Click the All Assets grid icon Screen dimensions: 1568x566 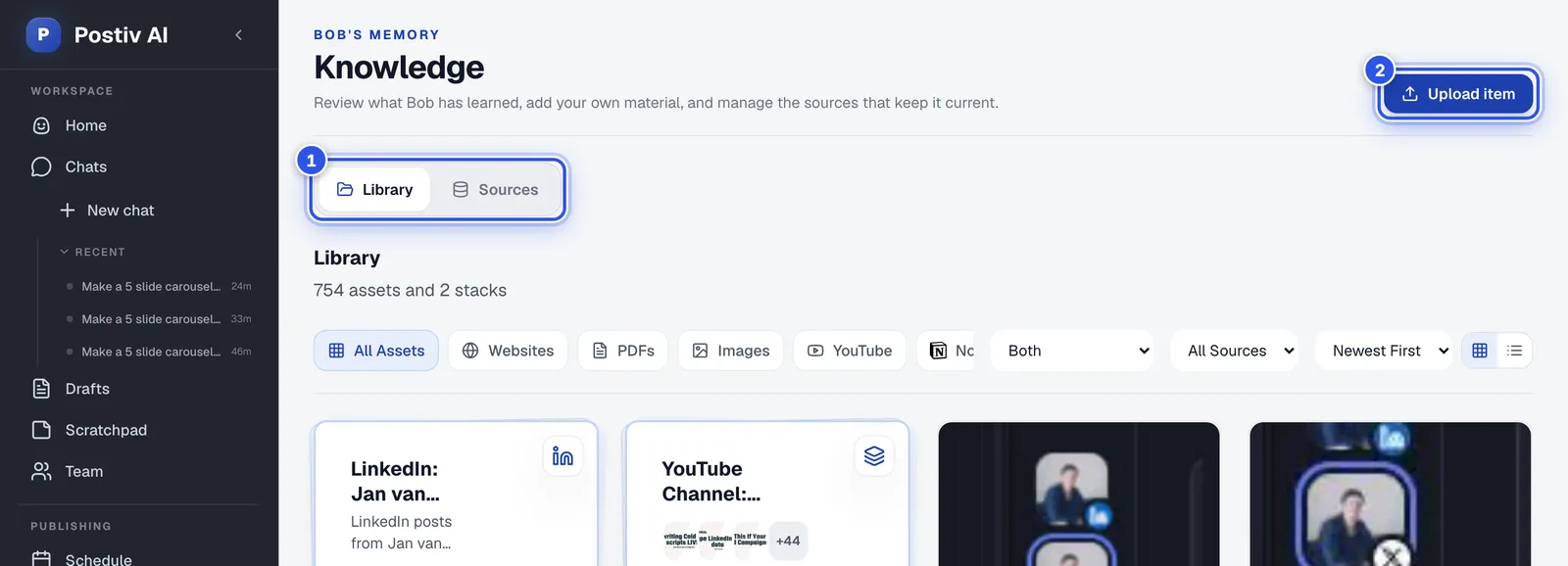[x=336, y=351]
